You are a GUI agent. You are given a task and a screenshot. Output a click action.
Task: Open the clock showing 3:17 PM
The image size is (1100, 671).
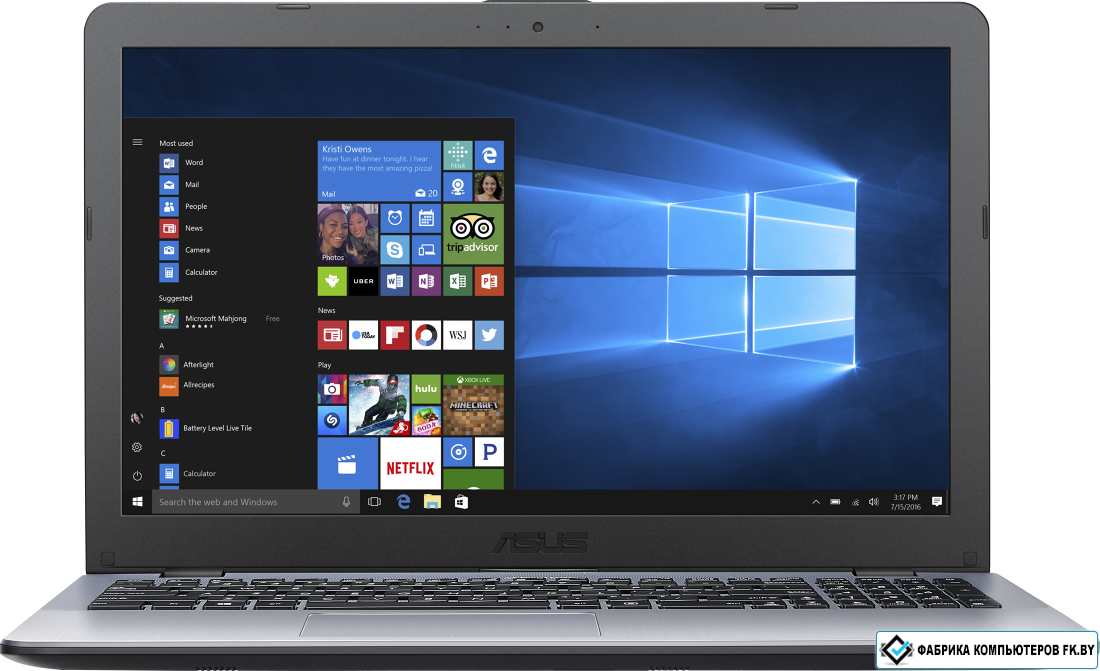905,502
